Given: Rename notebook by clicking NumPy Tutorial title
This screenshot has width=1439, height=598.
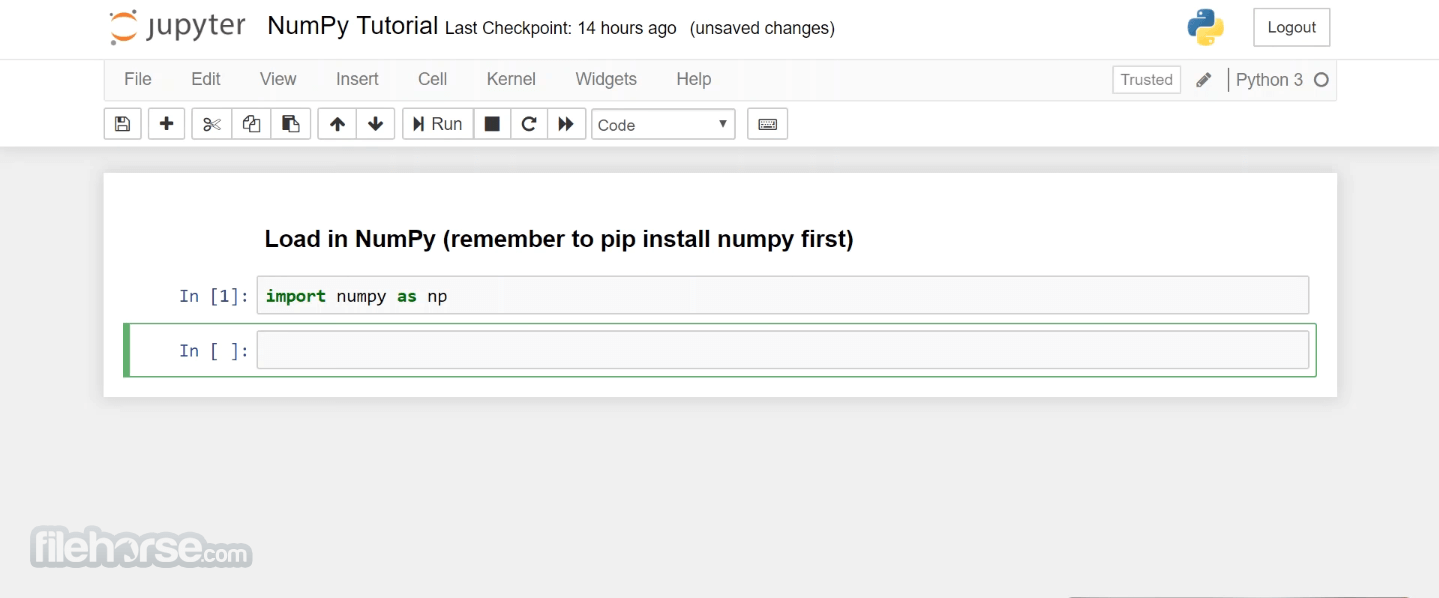Looking at the screenshot, I should click(352, 26).
